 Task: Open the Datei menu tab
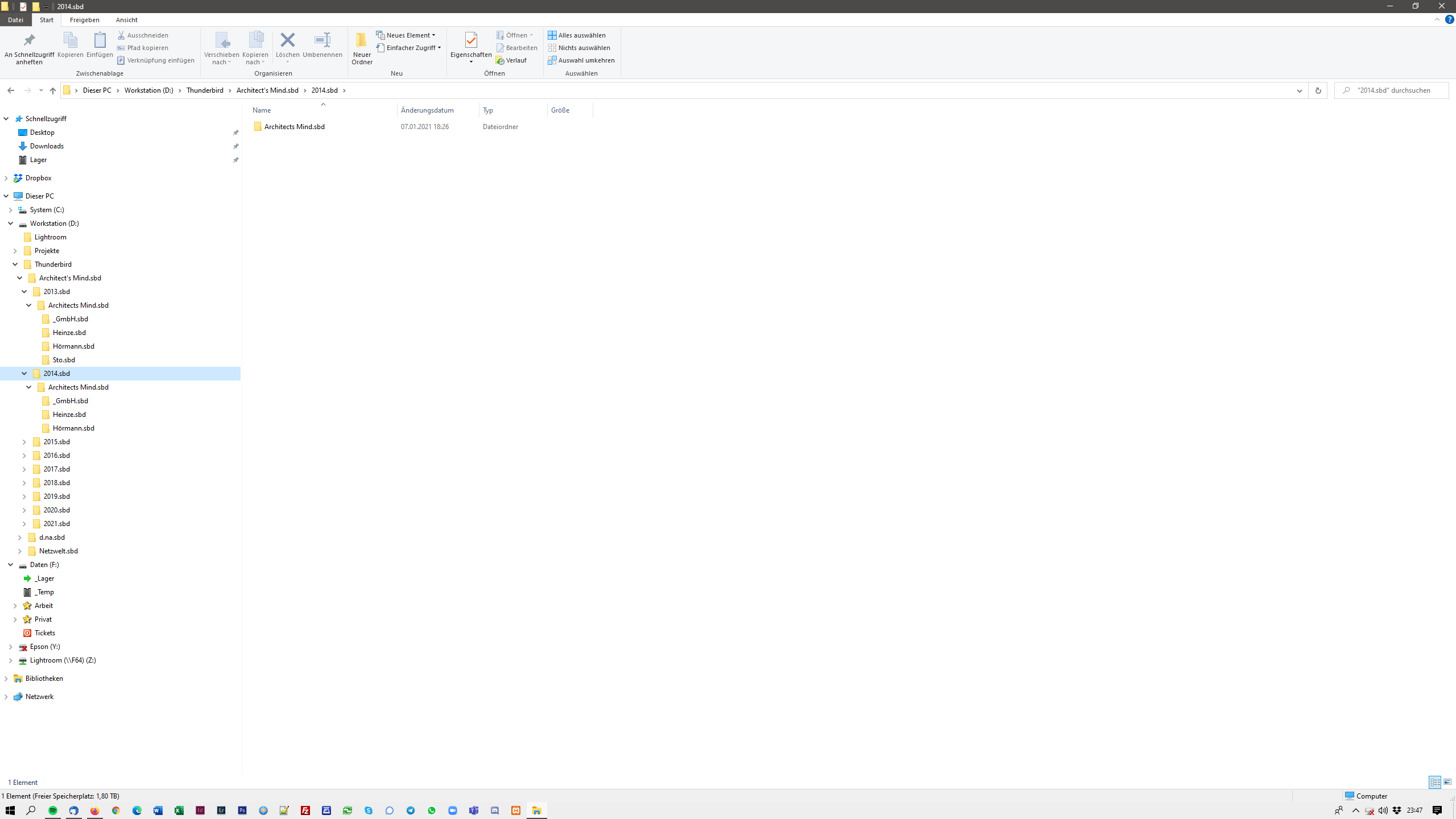15,20
